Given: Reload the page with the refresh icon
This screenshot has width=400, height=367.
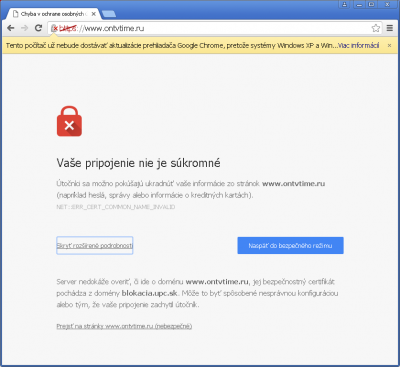Looking at the screenshot, I should click(38, 28).
